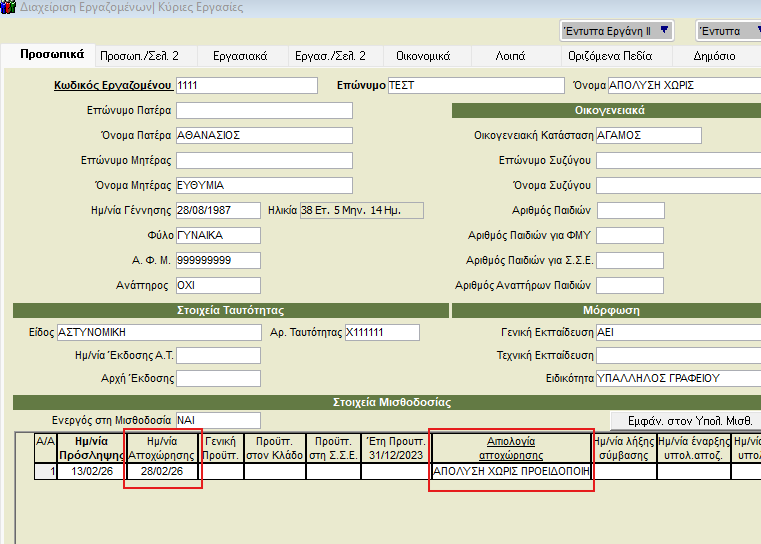Screen dimensions: 761x544
Task: Click the Ημ/νία Αποχώρησης cell 28/02/26
Action: click(x=163, y=471)
